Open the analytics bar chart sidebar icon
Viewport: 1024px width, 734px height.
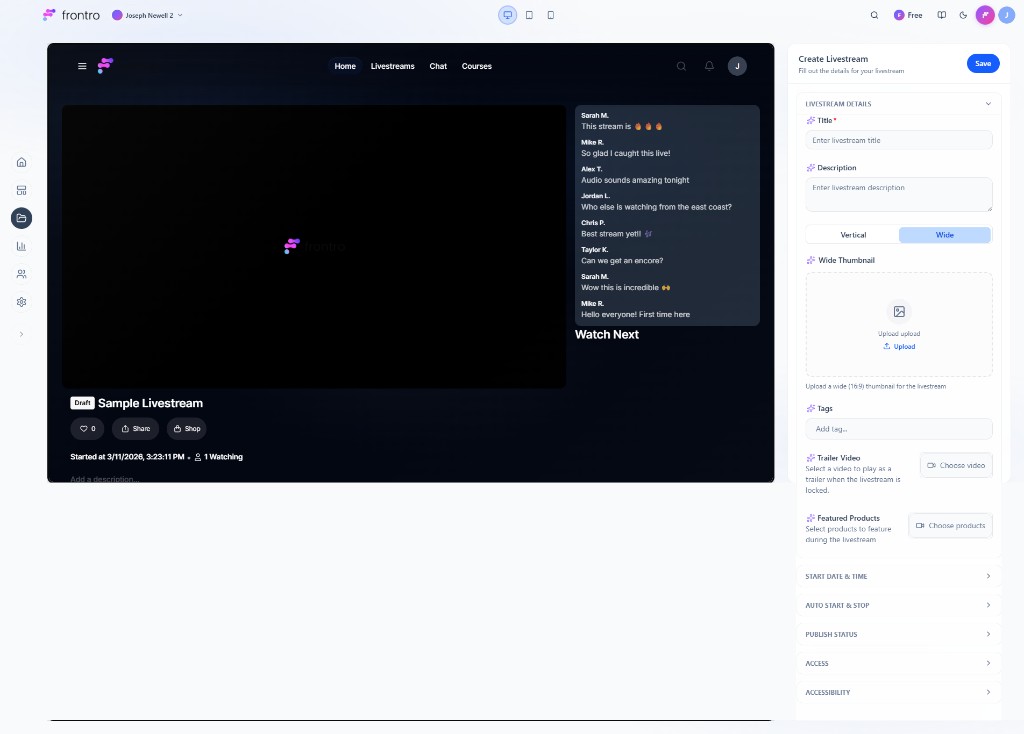(21, 246)
